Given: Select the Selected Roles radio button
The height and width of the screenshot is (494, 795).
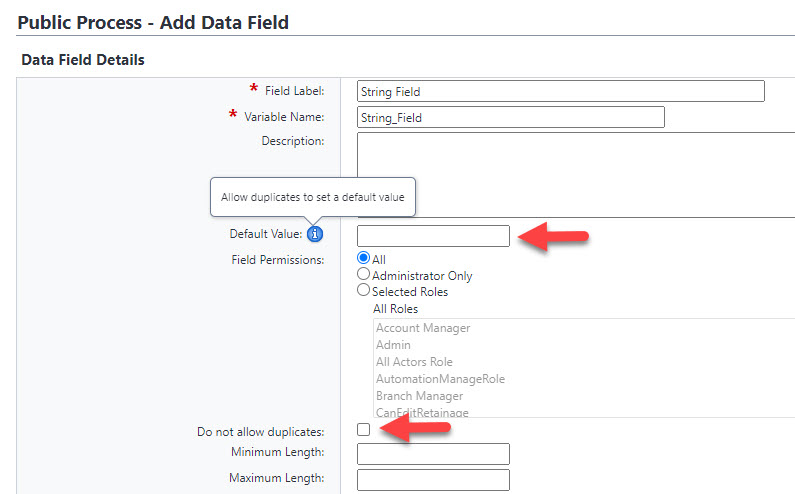Looking at the screenshot, I should [x=364, y=291].
